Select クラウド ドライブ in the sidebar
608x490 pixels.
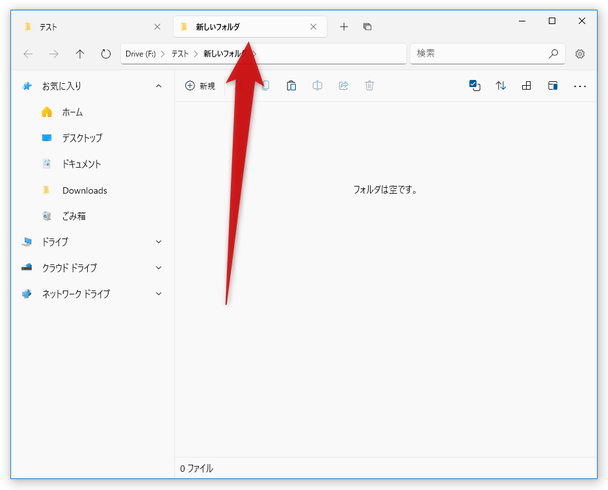(x=92, y=268)
